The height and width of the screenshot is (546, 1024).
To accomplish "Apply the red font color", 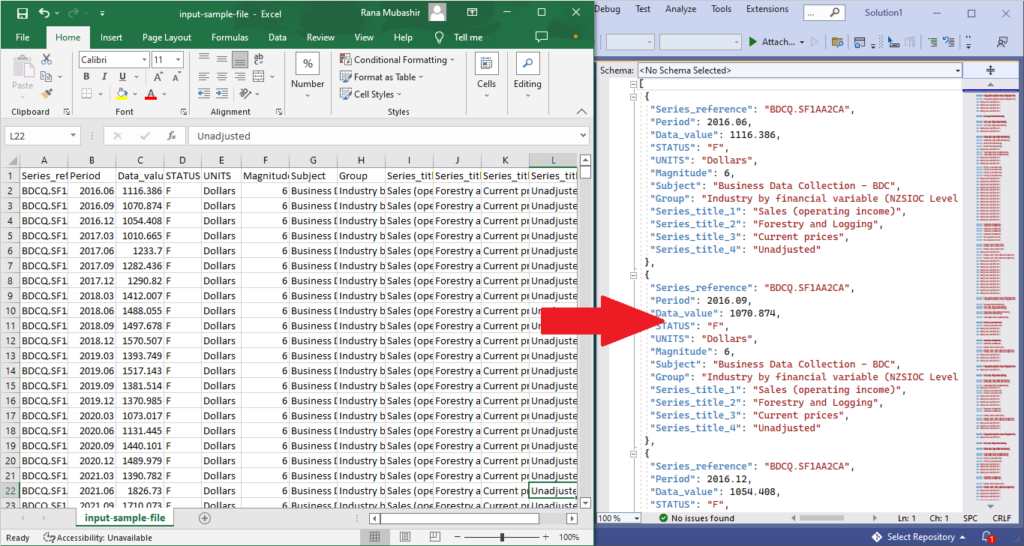I will coord(151,94).
